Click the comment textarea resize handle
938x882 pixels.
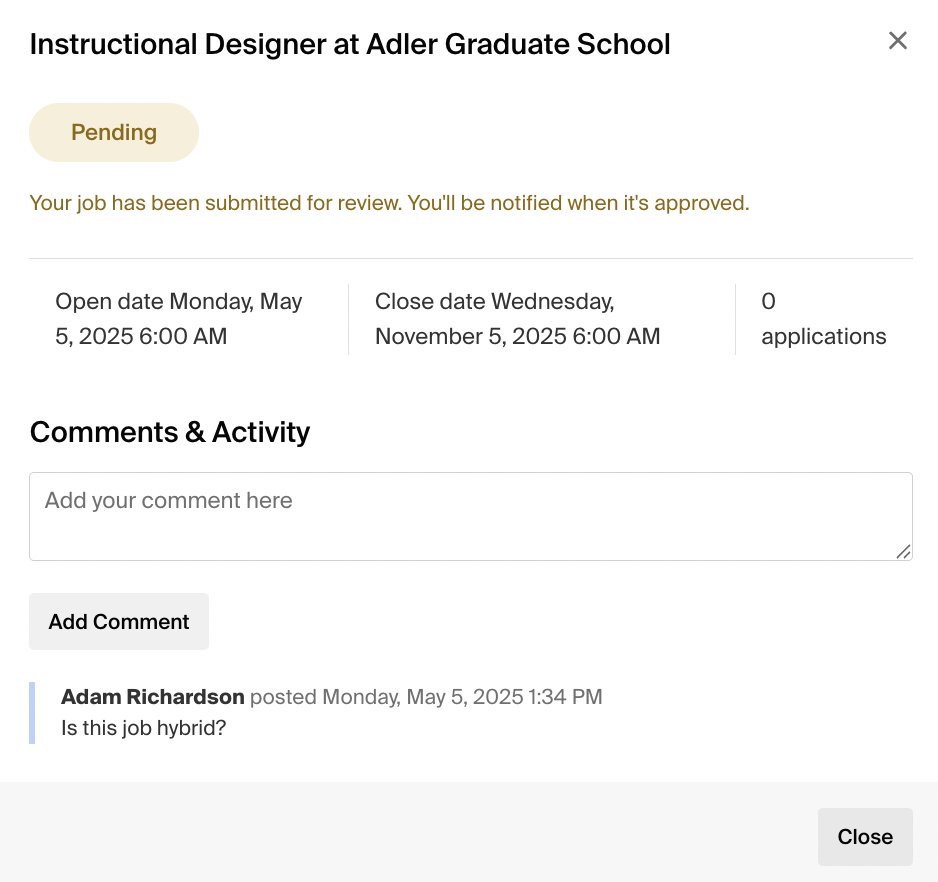[903, 552]
